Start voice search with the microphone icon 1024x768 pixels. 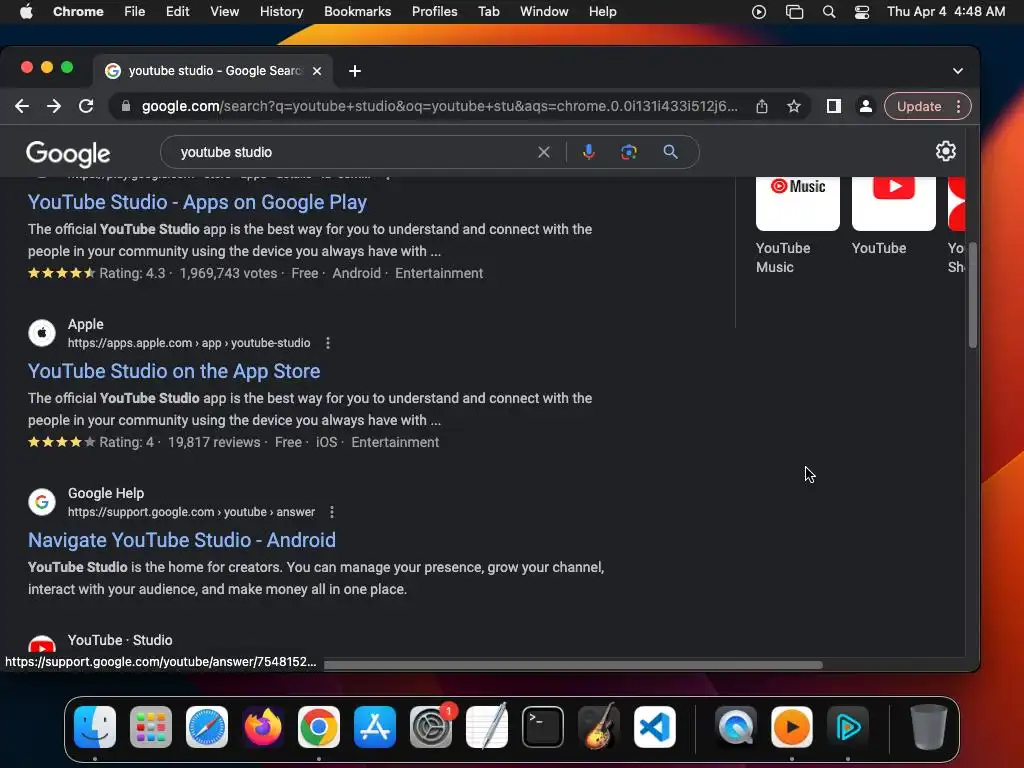[x=588, y=152]
